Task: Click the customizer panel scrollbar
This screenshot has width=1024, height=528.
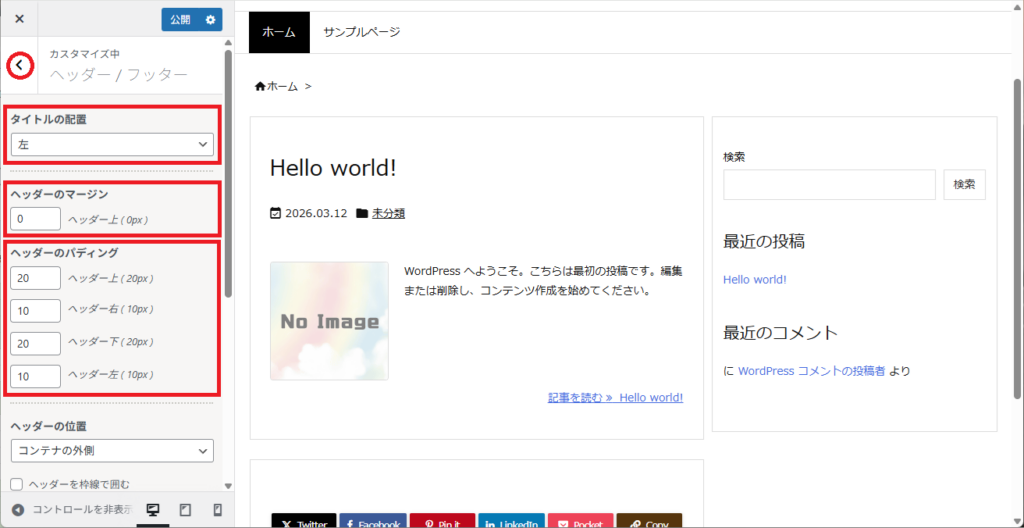Action: point(228,173)
